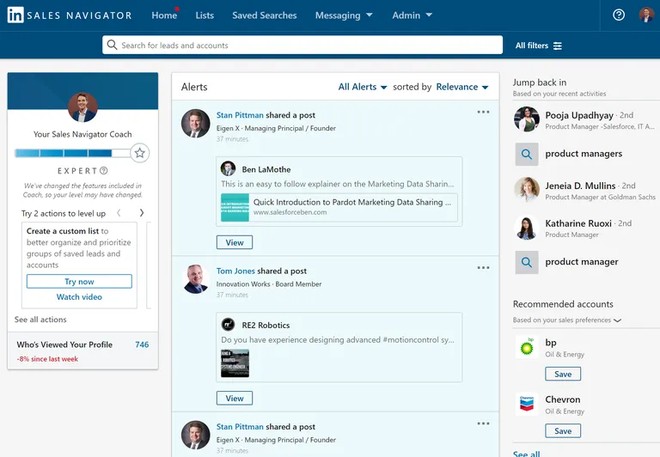The image size is (660, 457).
Task: Open Jeneia D. Mullins's profile photo
Action: pos(527,189)
